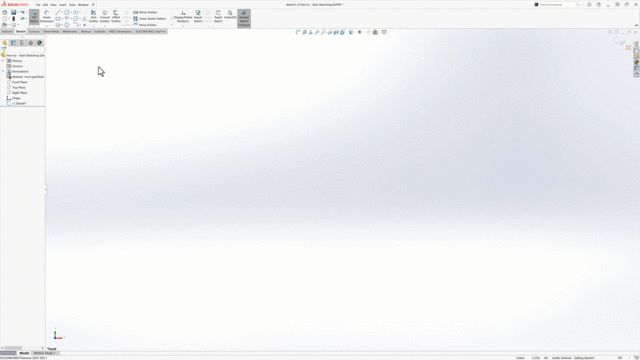Switch to the Weldments tab
This screenshot has height=360, width=640.
[x=70, y=31]
